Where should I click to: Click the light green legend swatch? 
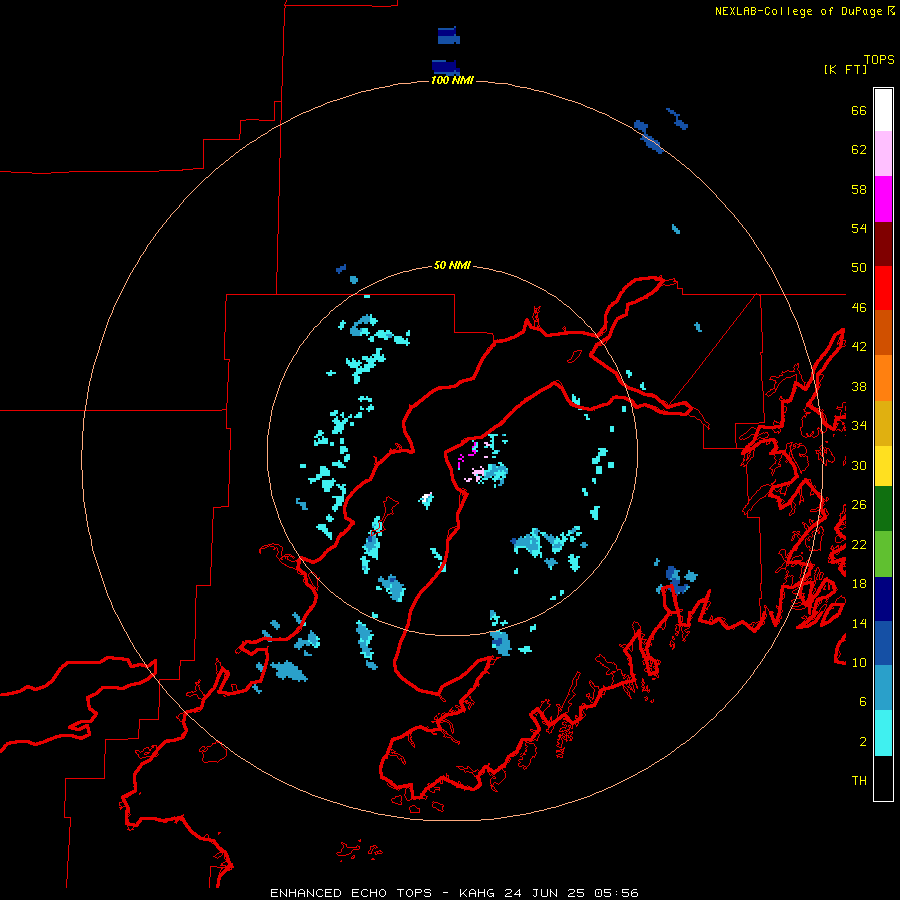coord(883,554)
